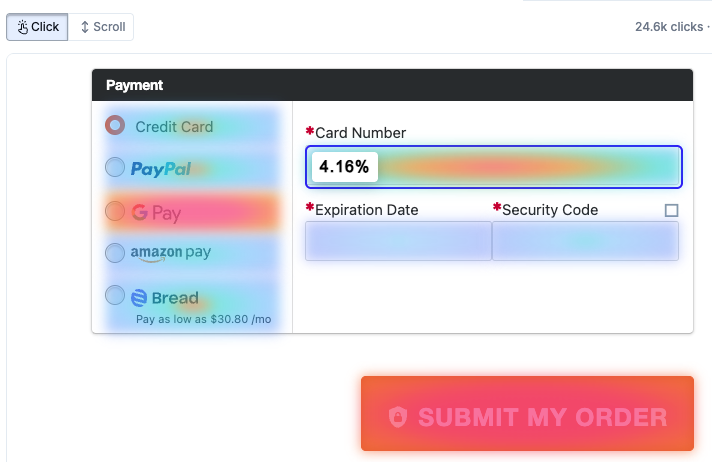The width and height of the screenshot is (712, 462).
Task: Select PayPal radio button
Action: [115, 167]
